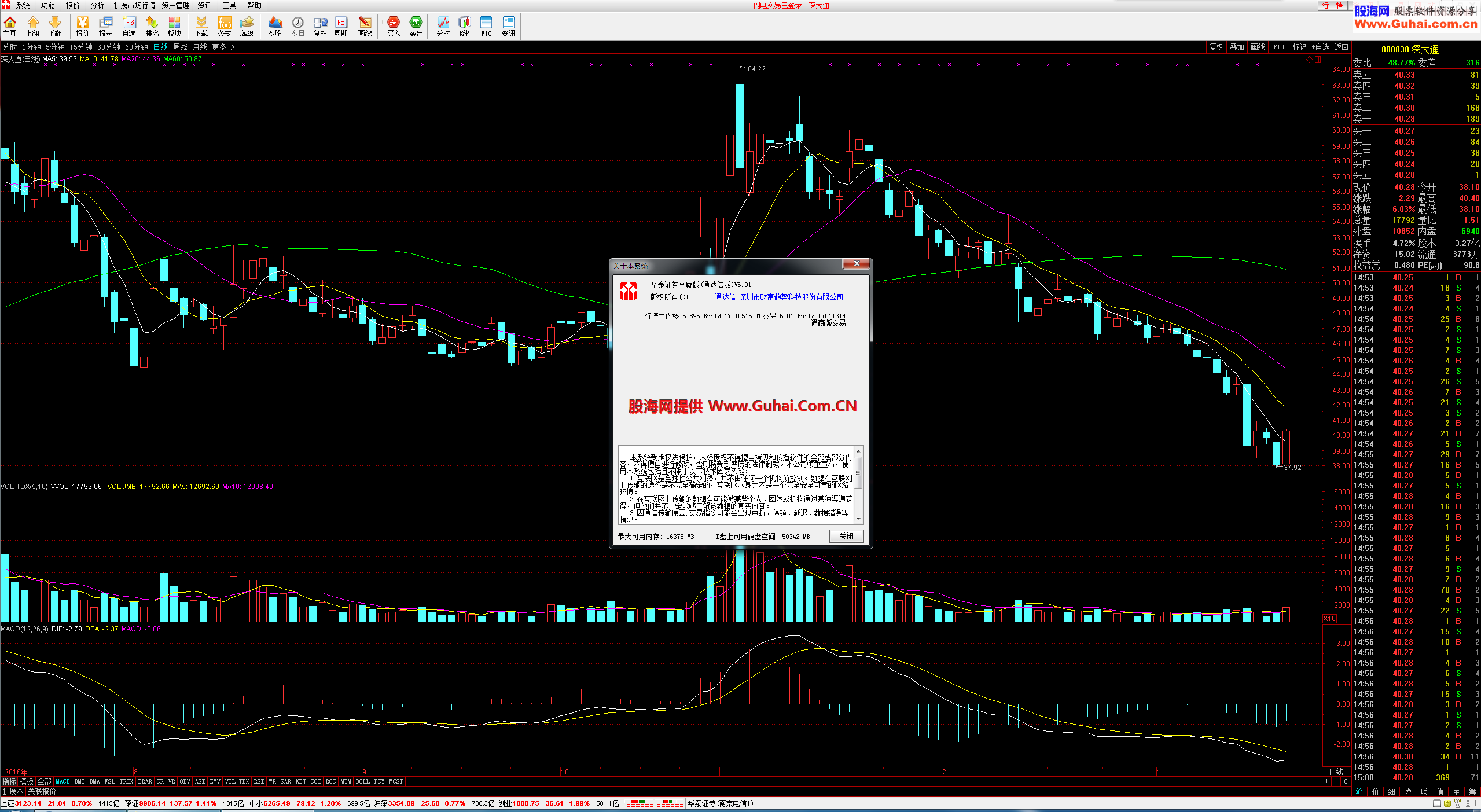Open the 画线 option in the chart header
This screenshot has height=812, width=1481.
pos(1258,47)
